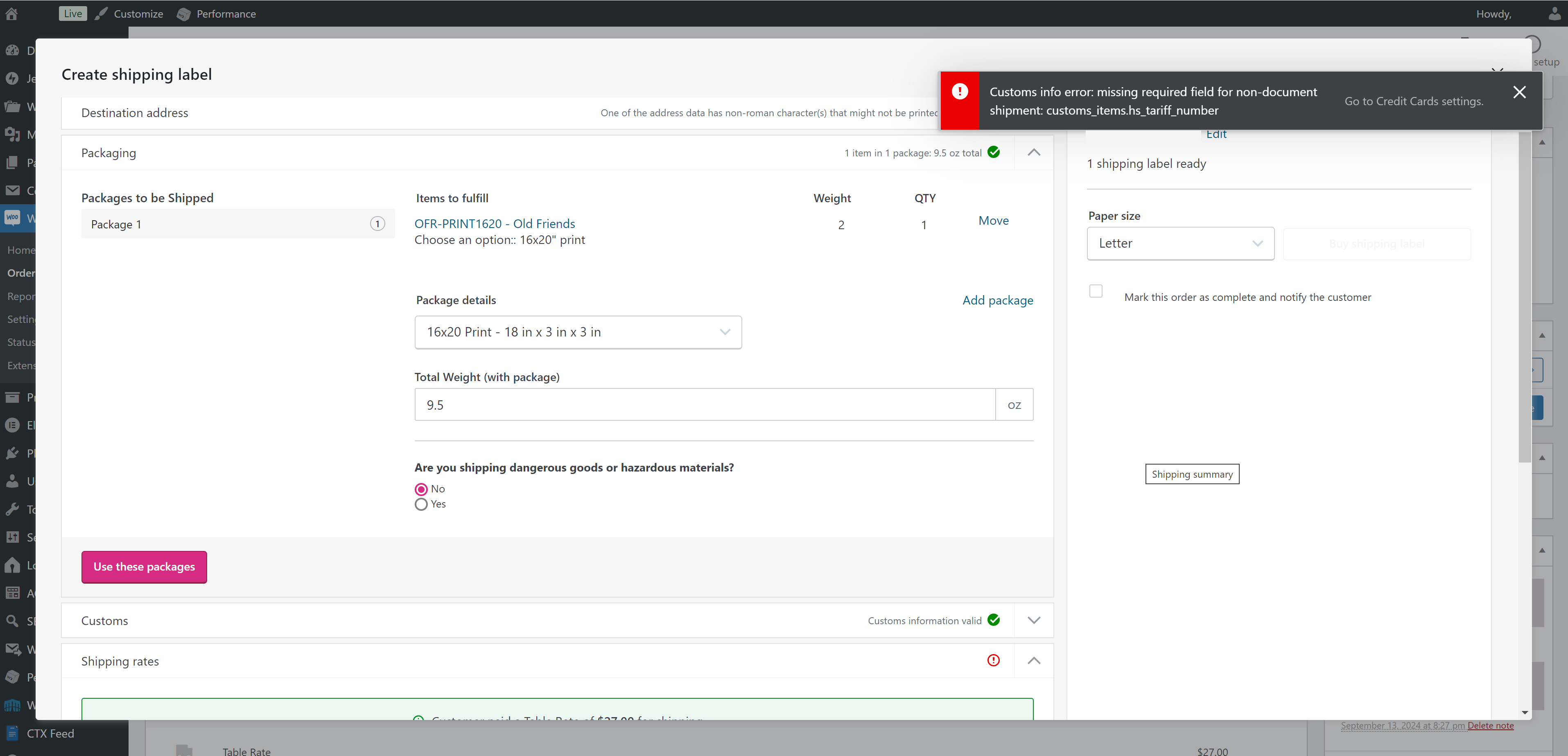Click the blue gate-shaped sidebar icon
Screen dimensions: 1568x756
pos(12,706)
